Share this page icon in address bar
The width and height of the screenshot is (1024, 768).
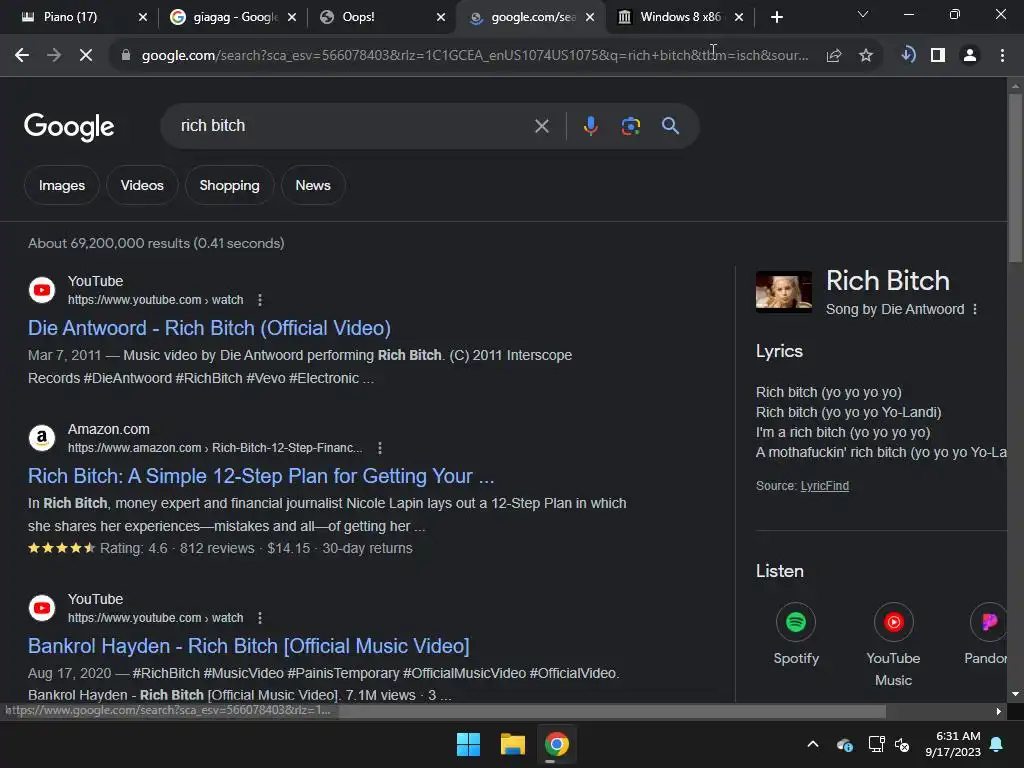pos(834,56)
